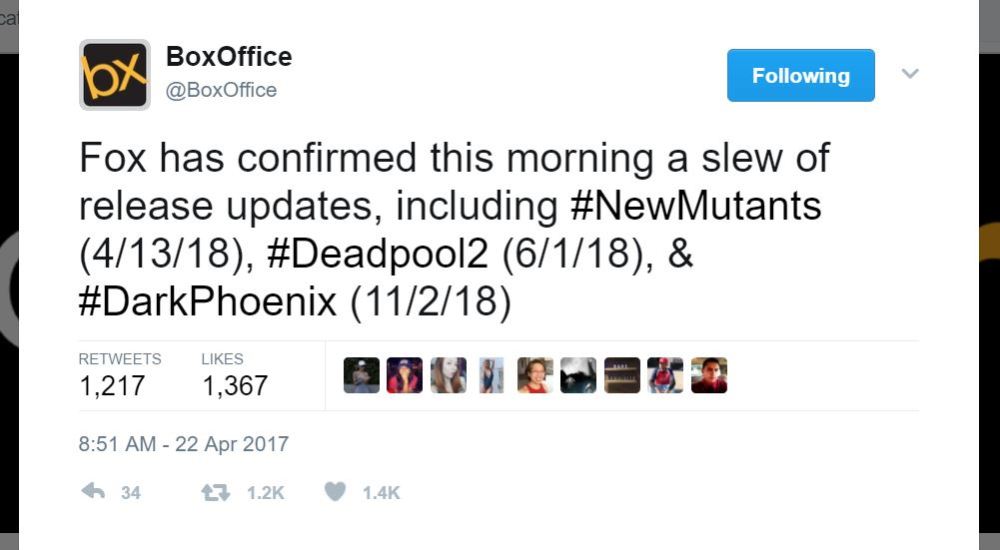Expand the tweet options chevron
Viewport: 1000px width, 550px height.
[910, 74]
